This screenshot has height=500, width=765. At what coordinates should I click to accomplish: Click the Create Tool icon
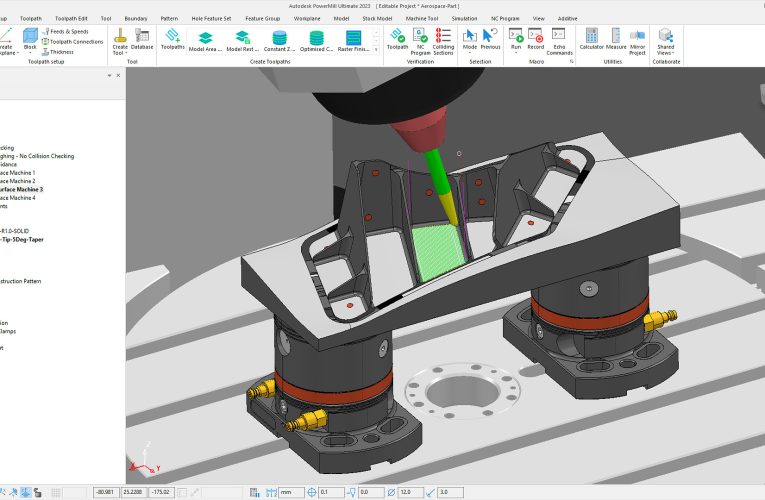click(120, 35)
